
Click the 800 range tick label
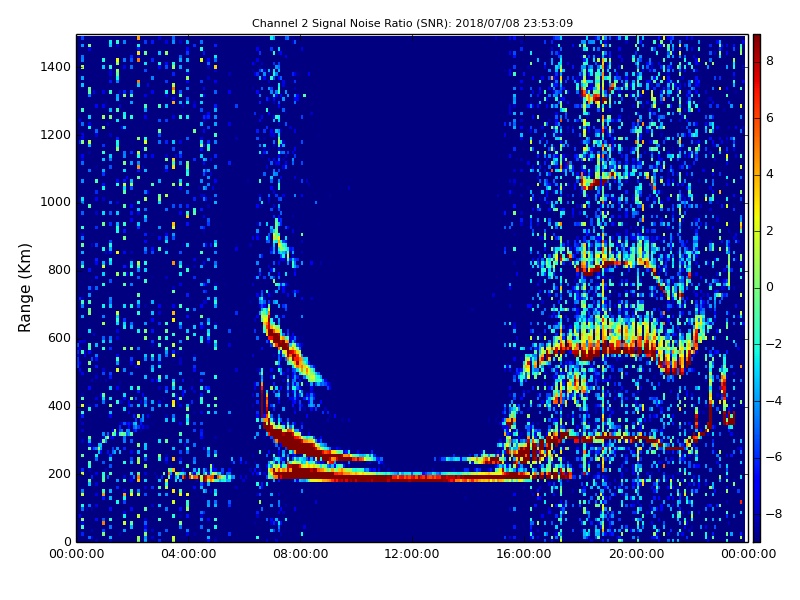pos(59,270)
